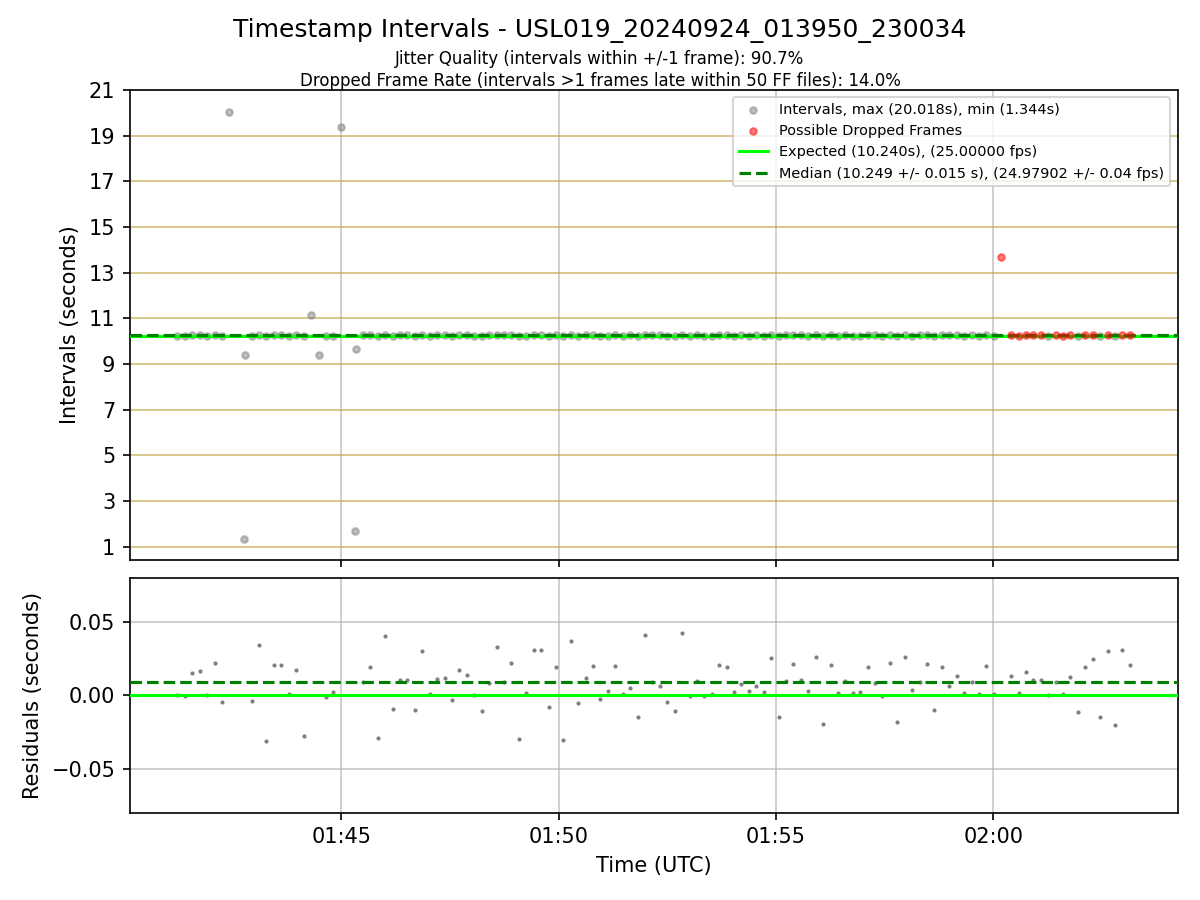Click the '01:45' x-axis tick label
This screenshot has height=900, width=1200.
click(341, 834)
